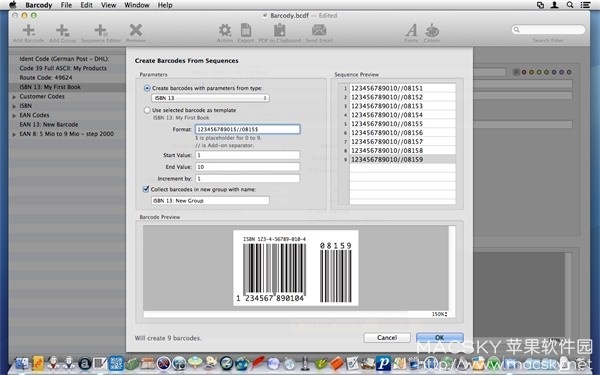Click the Cancel button
Screen dimensions: 600x375
(387, 338)
